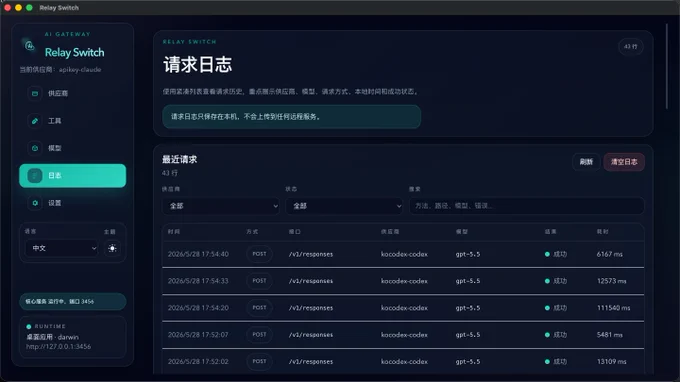Open the 工具 menu item

pos(72,121)
